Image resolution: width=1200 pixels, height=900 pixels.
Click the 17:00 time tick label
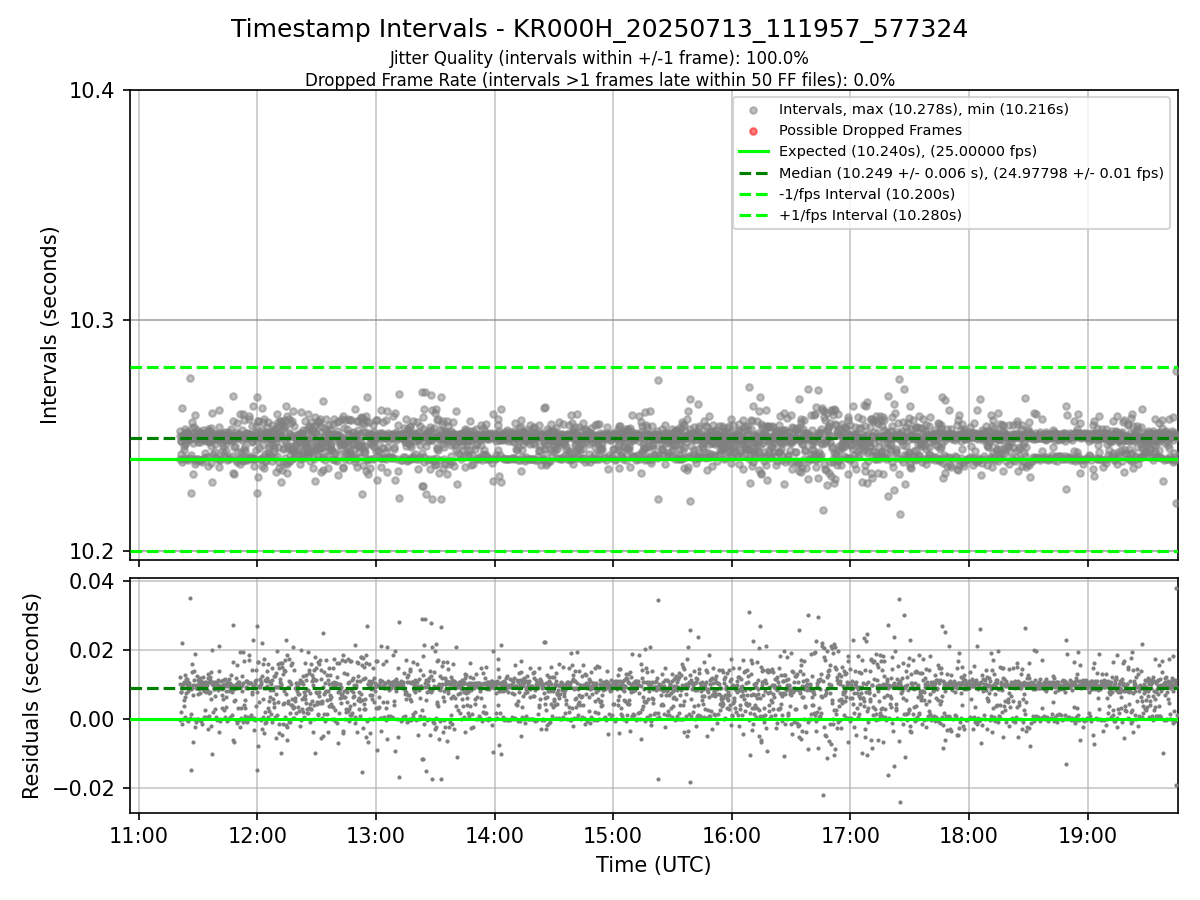point(849,834)
